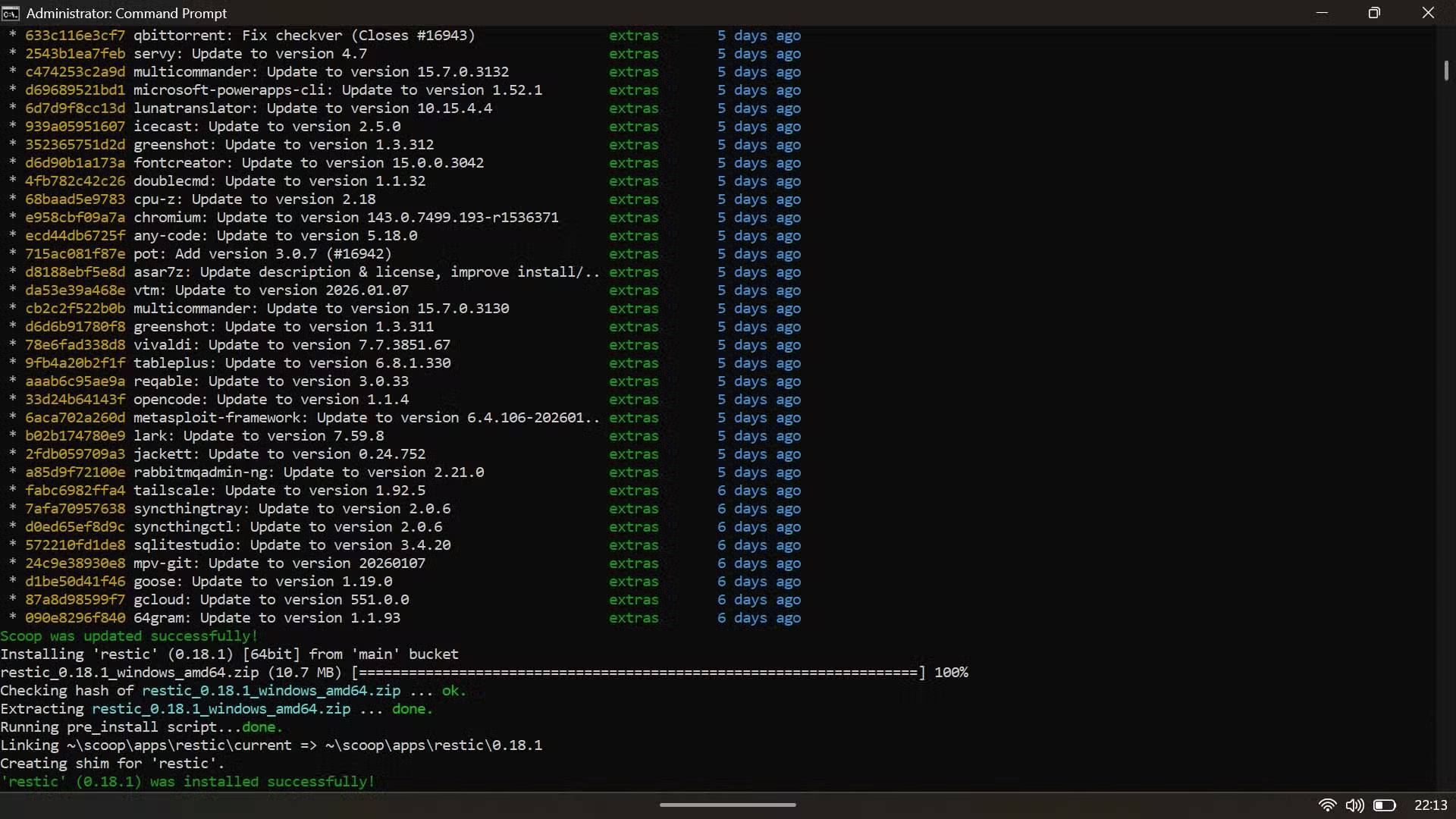Click the Command Prompt icon in the title bar
The width and height of the screenshot is (1456, 819).
pyautogui.click(x=11, y=13)
